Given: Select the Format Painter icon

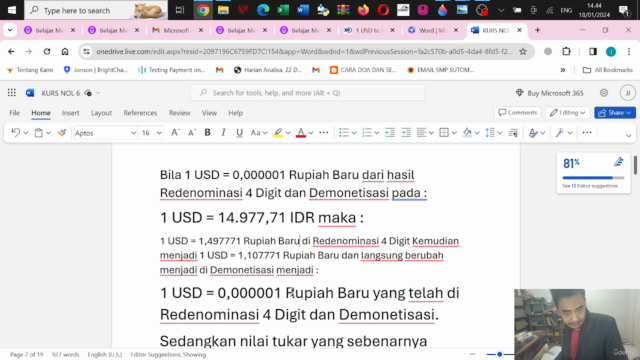Looking at the screenshot, I should pyautogui.click(x=62, y=133).
